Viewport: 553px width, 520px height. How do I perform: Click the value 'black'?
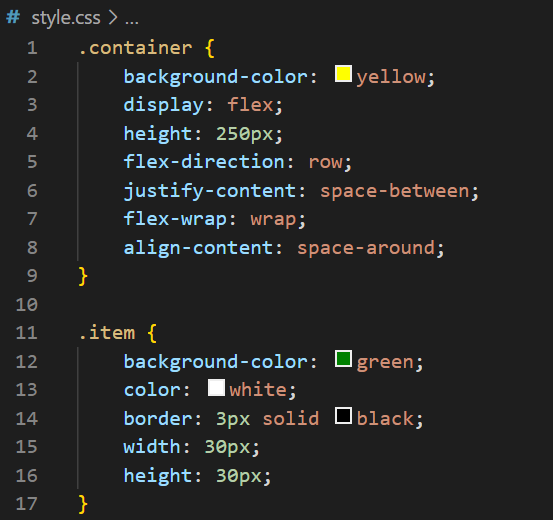pos(385,419)
